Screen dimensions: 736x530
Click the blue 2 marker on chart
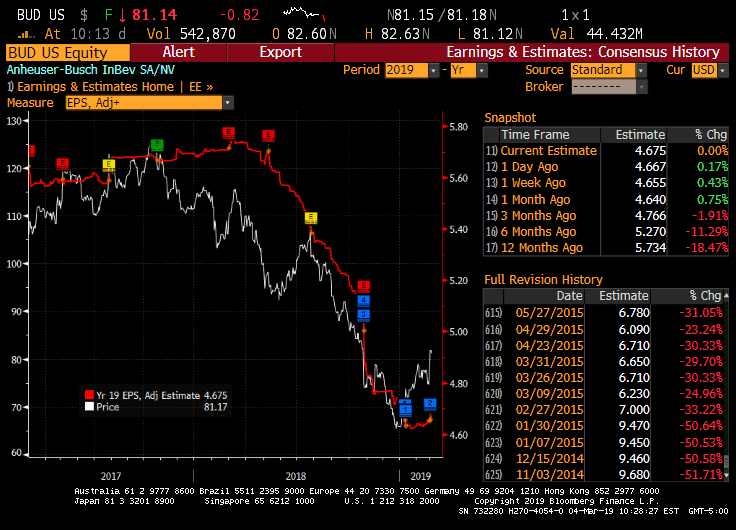tap(430, 403)
